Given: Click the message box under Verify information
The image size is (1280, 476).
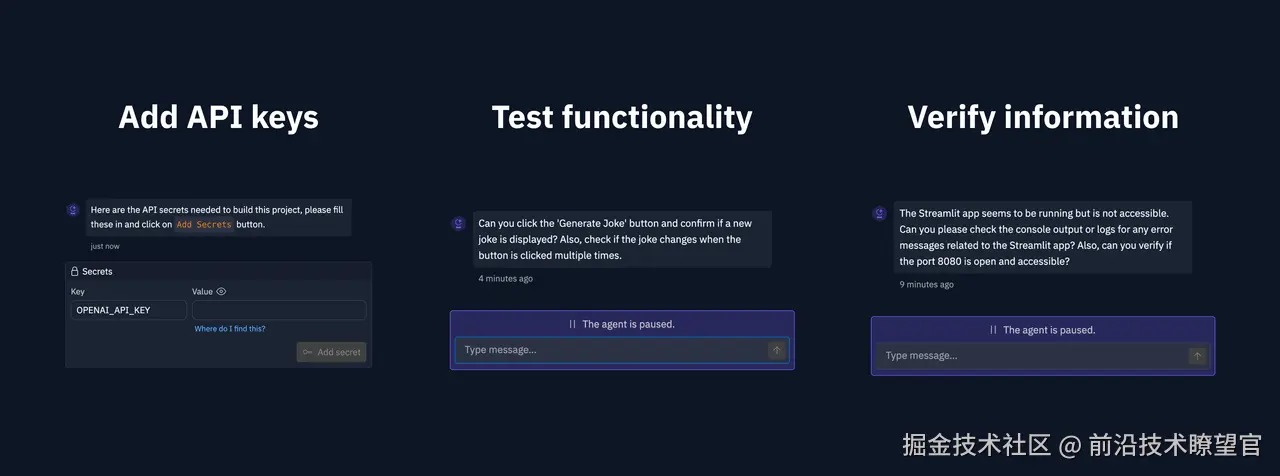Looking at the screenshot, I should pyautogui.click(x=1030, y=356).
